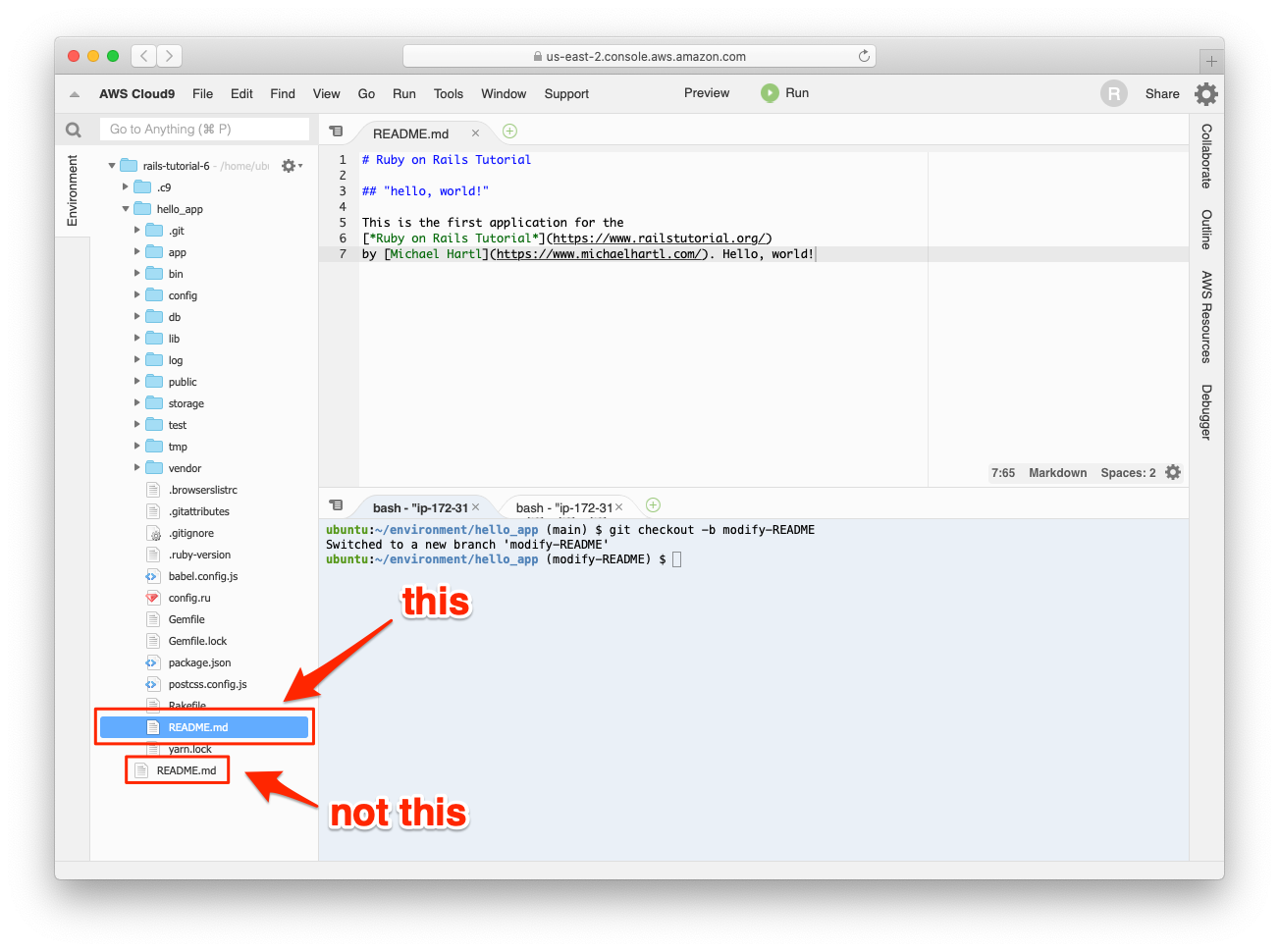Open the Tools menu
Image resolution: width=1279 pixels, height=952 pixels.
tap(449, 94)
